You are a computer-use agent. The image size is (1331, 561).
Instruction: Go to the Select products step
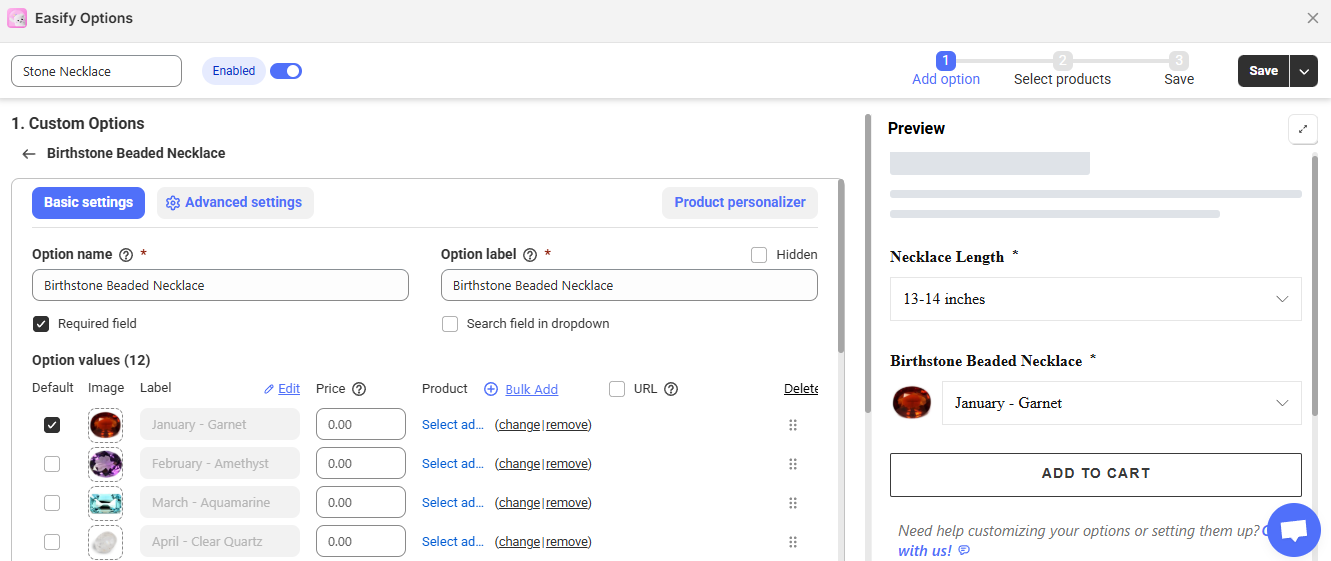pyautogui.click(x=1062, y=70)
